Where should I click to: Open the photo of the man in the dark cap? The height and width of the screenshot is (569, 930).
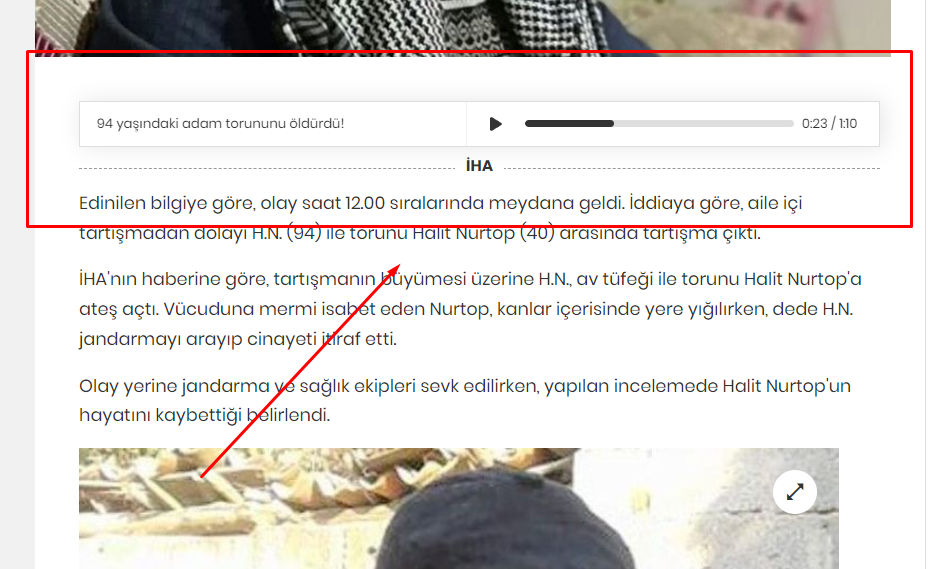coord(458,508)
